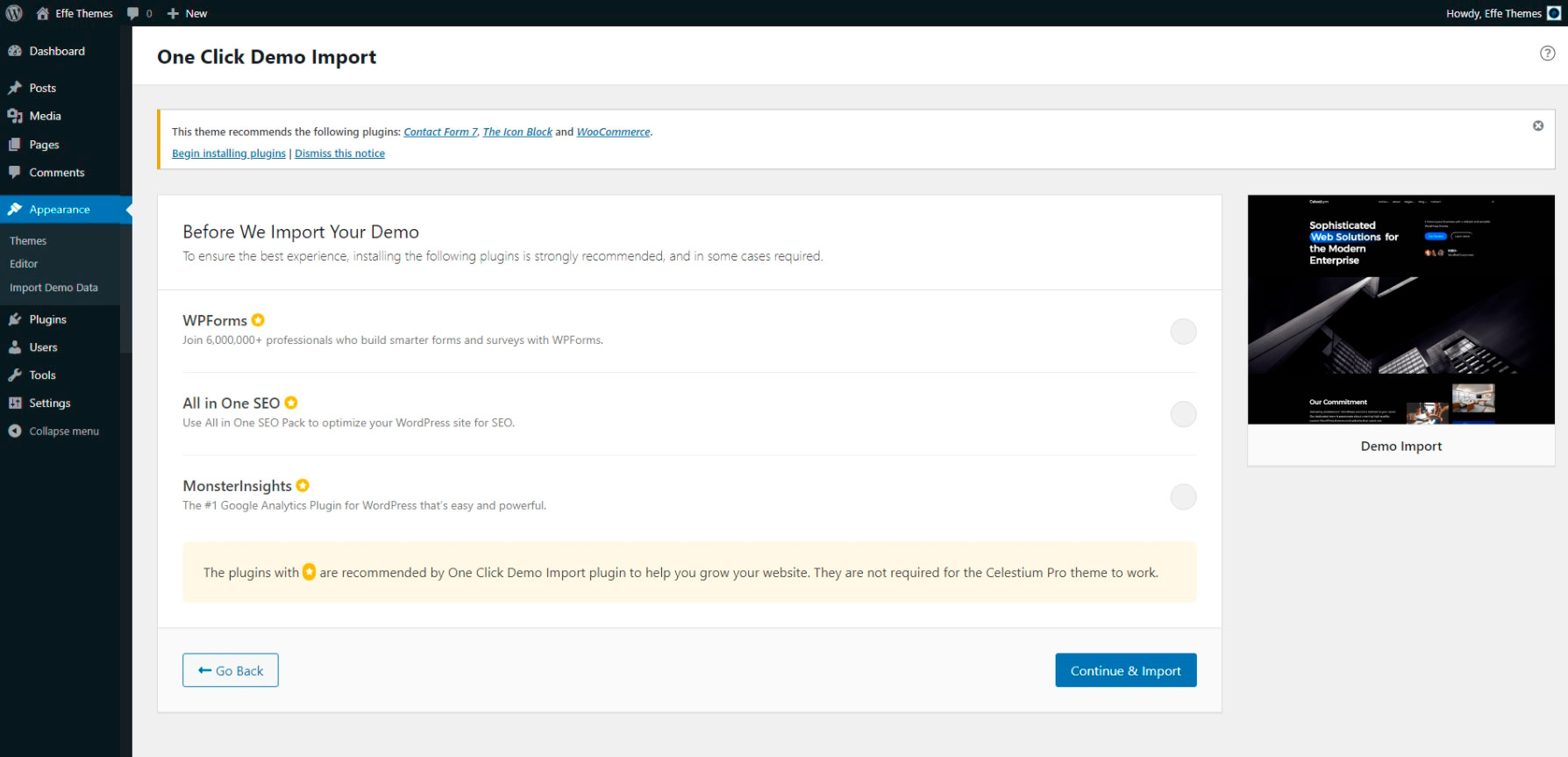Screen dimensions: 1568x757
Task: Close the plugin recommendation notice
Action: [x=1538, y=126]
